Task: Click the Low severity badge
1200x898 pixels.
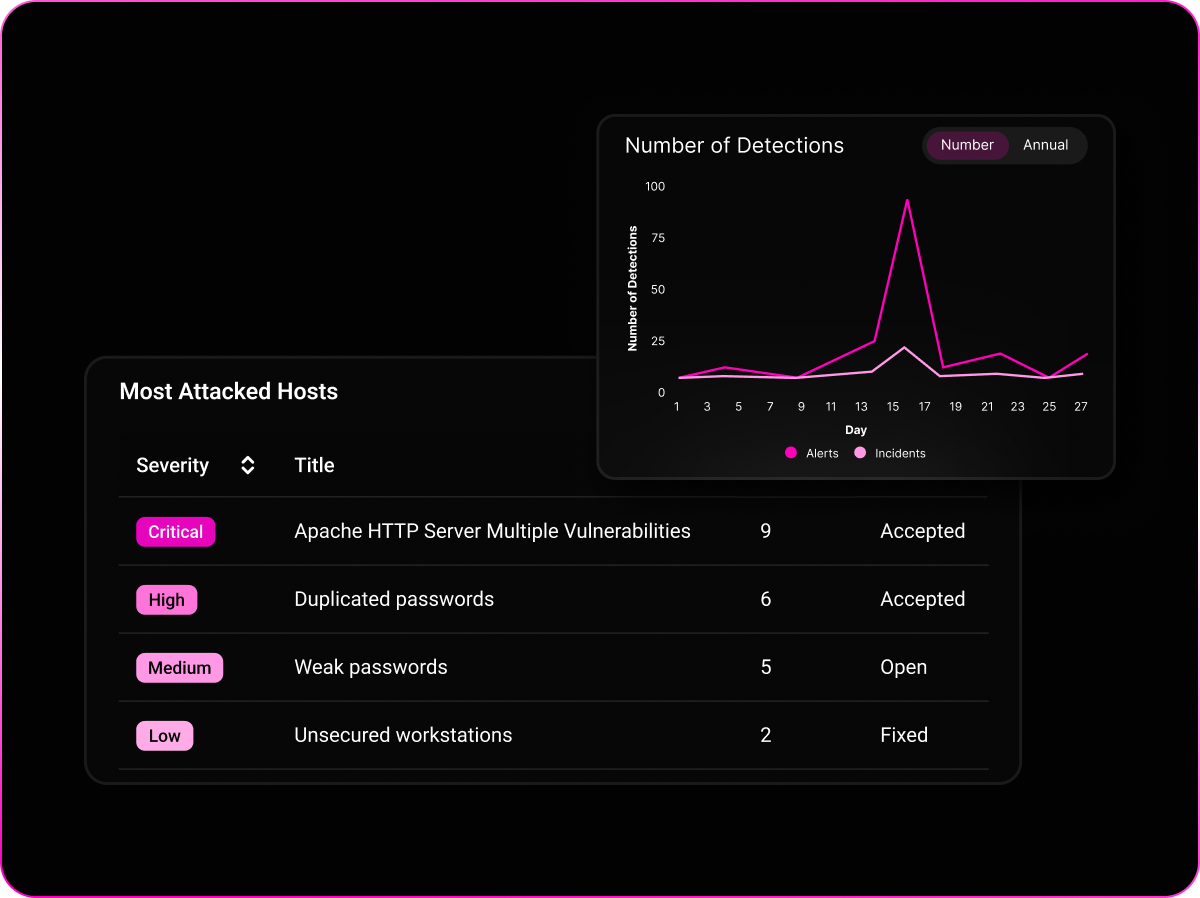Action: coord(165,736)
